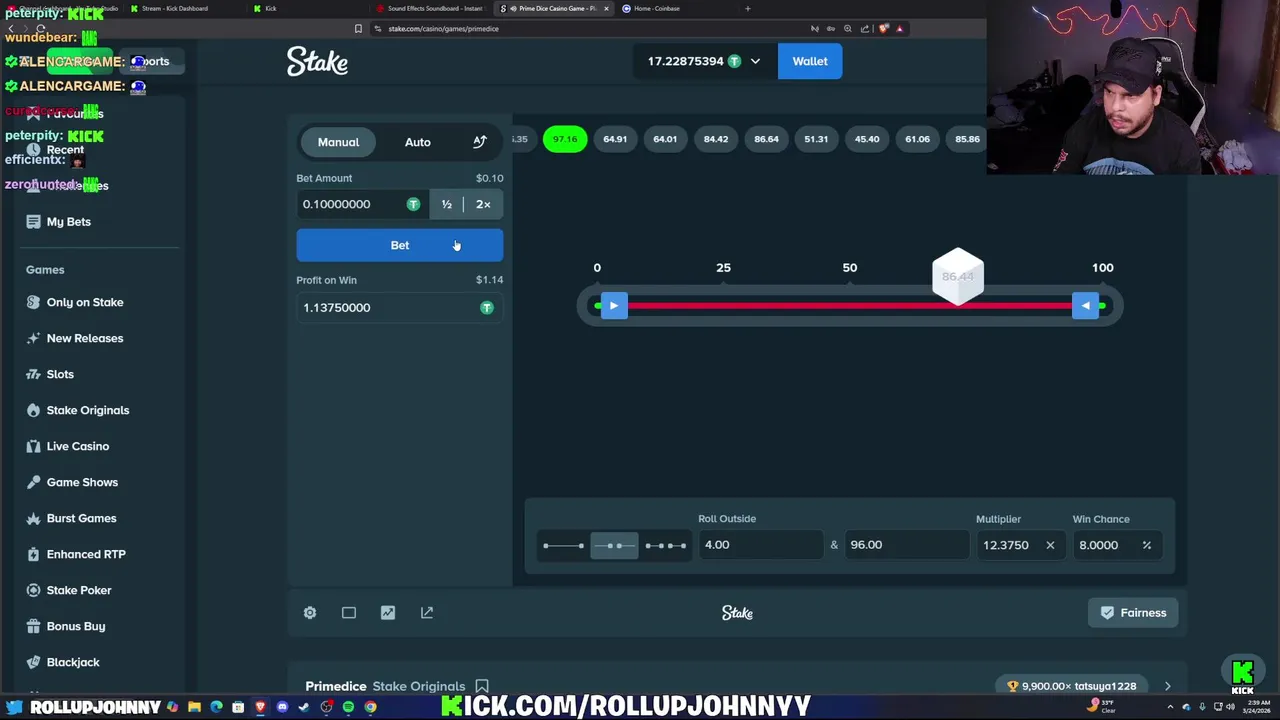Image resolution: width=1280 pixels, height=720 pixels.
Task: Click the Stake logo in the header
Action: pyautogui.click(x=317, y=61)
